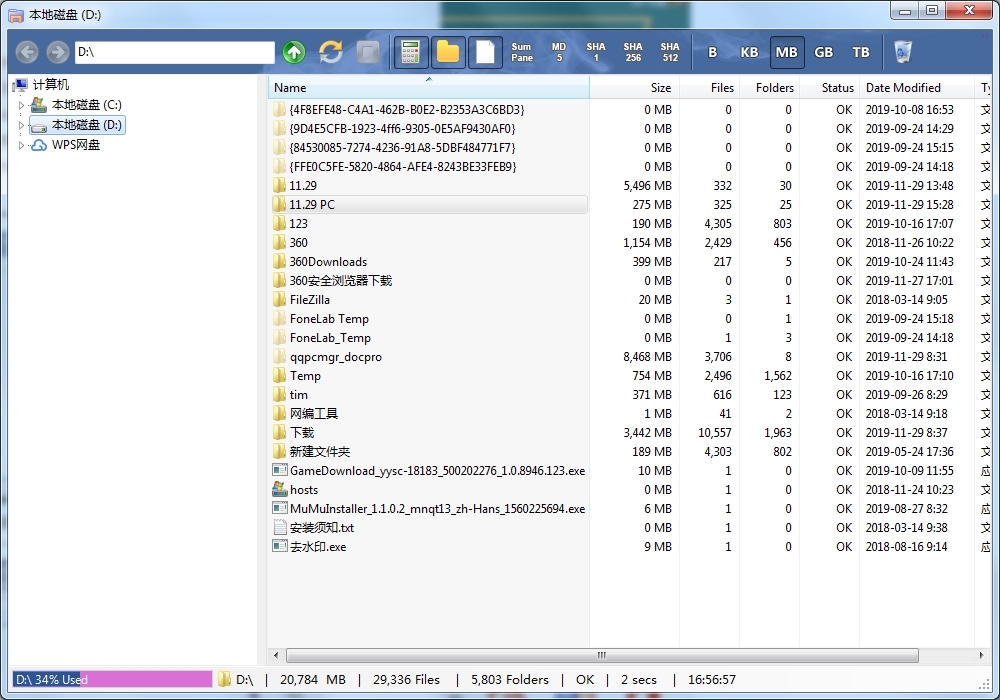The image size is (1000, 700).
Task: Click the D:\ path input field
Action: point(174,52)
